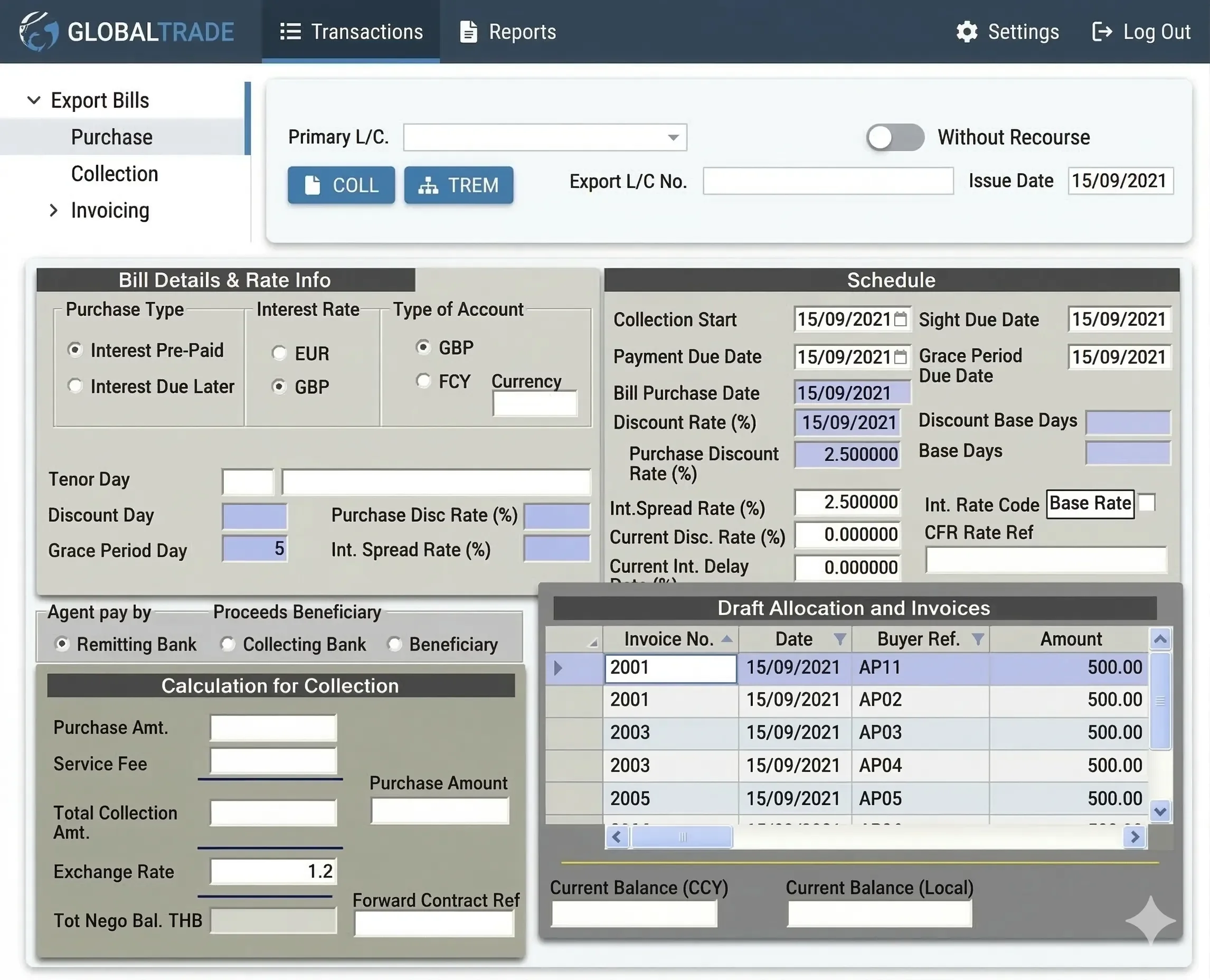Open the Collection Start calendar icon
The image size is (1210, 980).
901,319
